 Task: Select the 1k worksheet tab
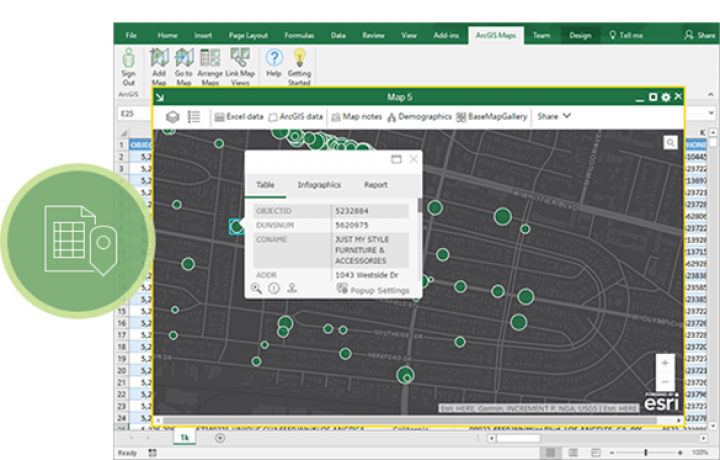coord(185,438)
